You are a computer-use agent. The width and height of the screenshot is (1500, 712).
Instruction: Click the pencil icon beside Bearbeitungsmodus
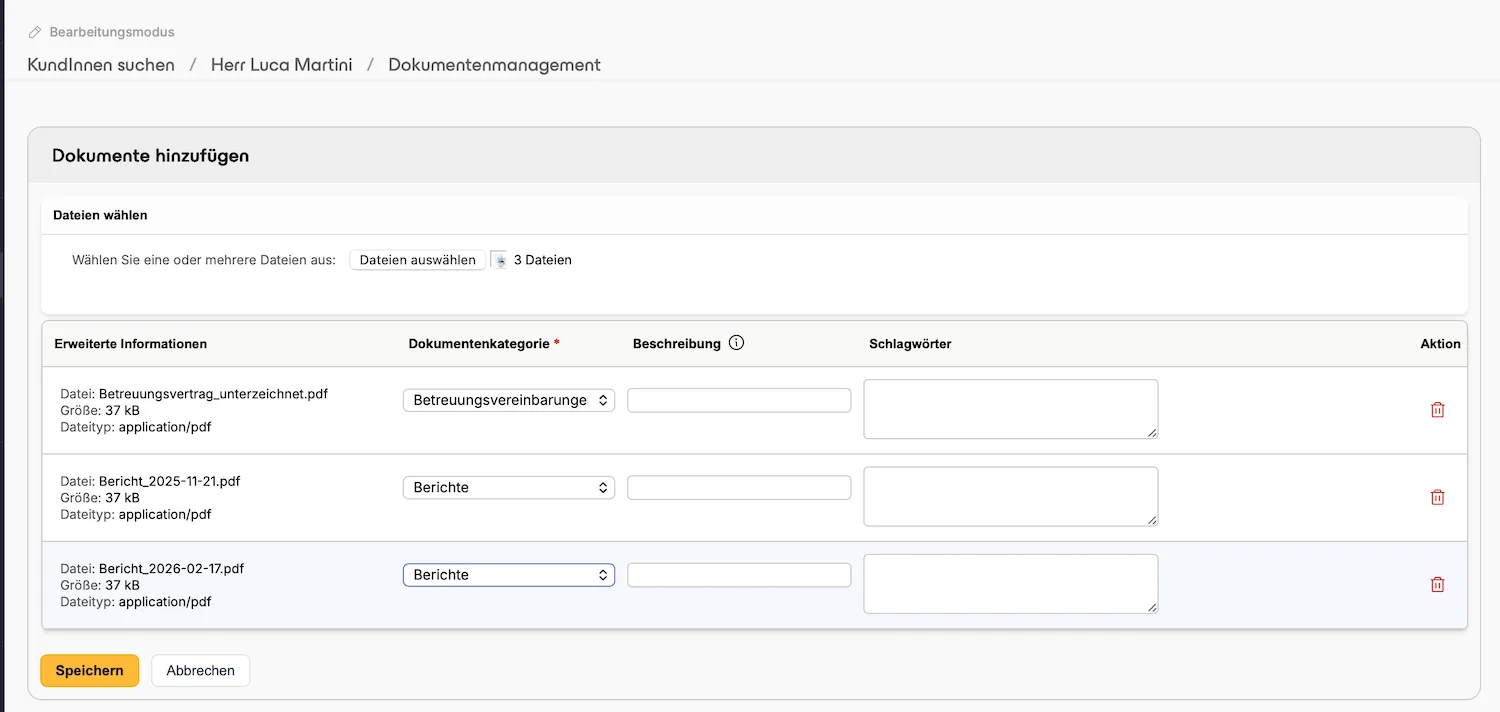35,32
